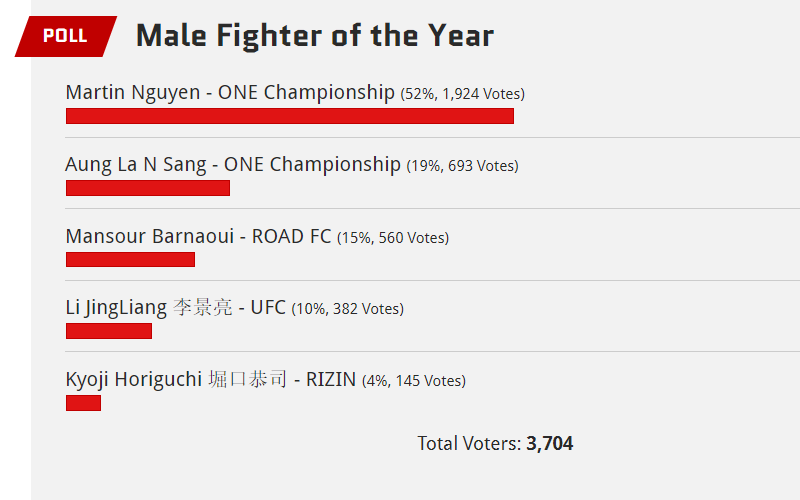
Task: Click the Total Voters label
Action: (x=469, y=443)
